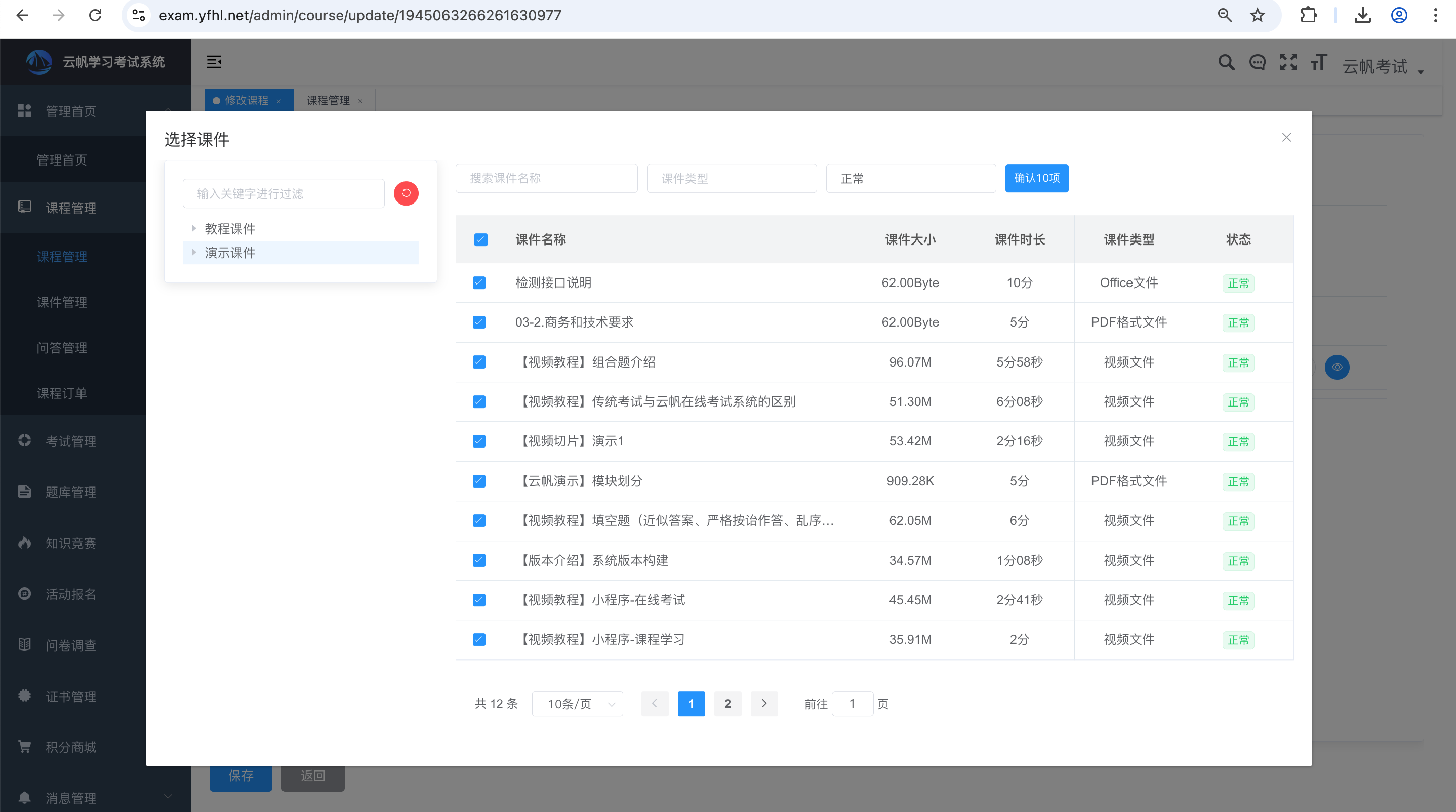The height and width of the screenshot is (812, 1456).
Task: Click the 题库管理 document icon in sidebar
Action: 24,491
